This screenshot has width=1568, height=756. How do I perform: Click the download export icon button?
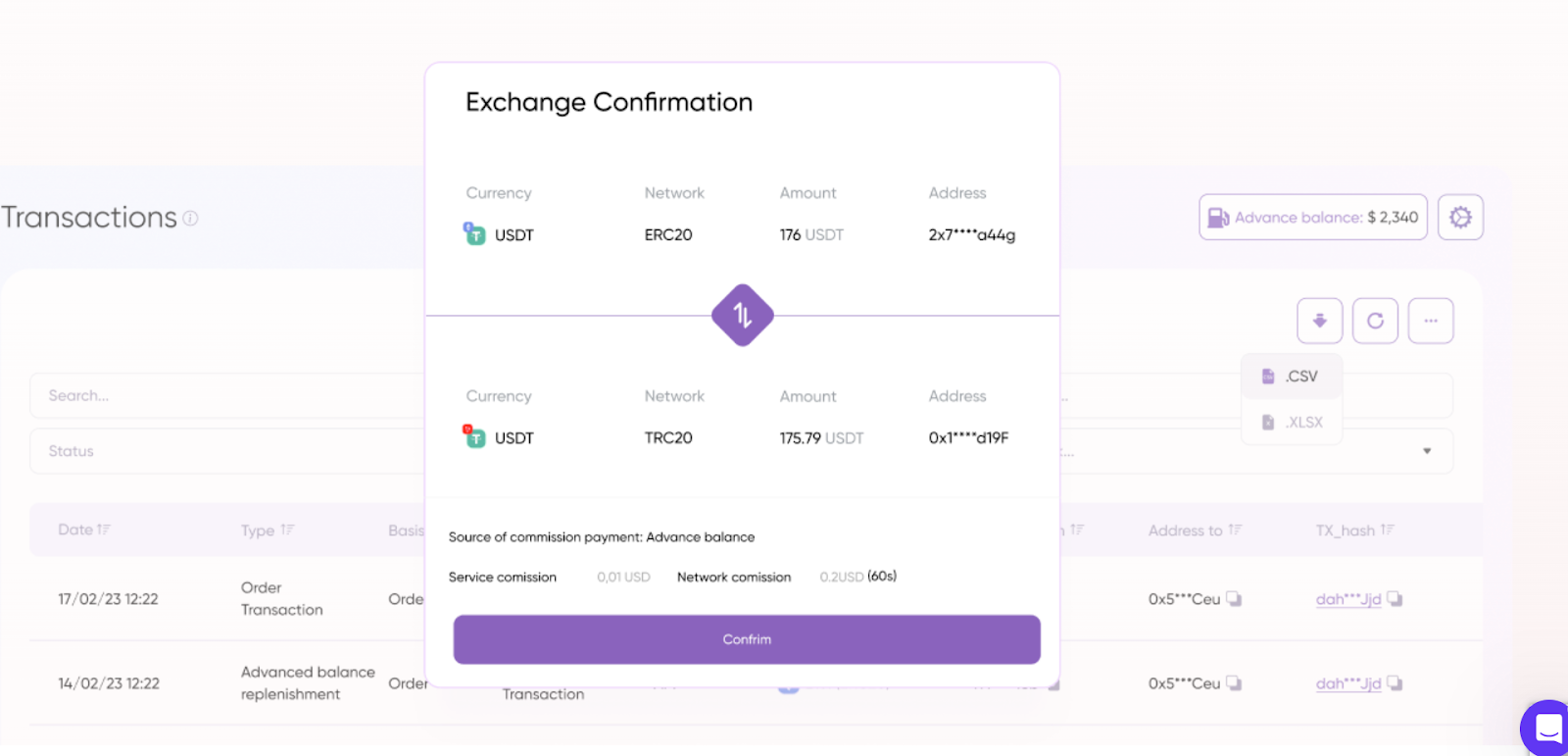coord(1319,321)
